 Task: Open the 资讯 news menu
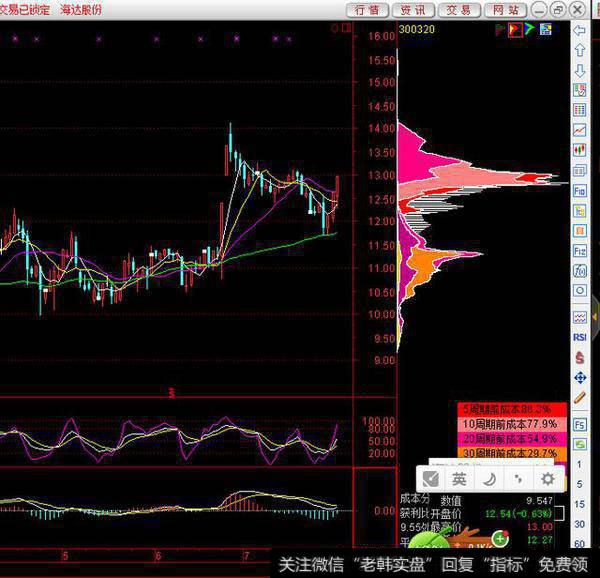point(412,10)
